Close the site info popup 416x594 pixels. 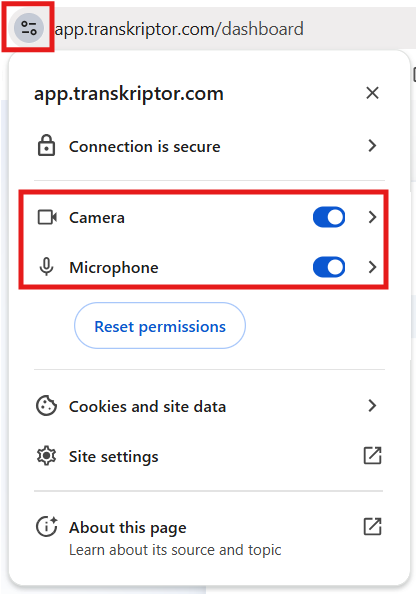[372, 93]
